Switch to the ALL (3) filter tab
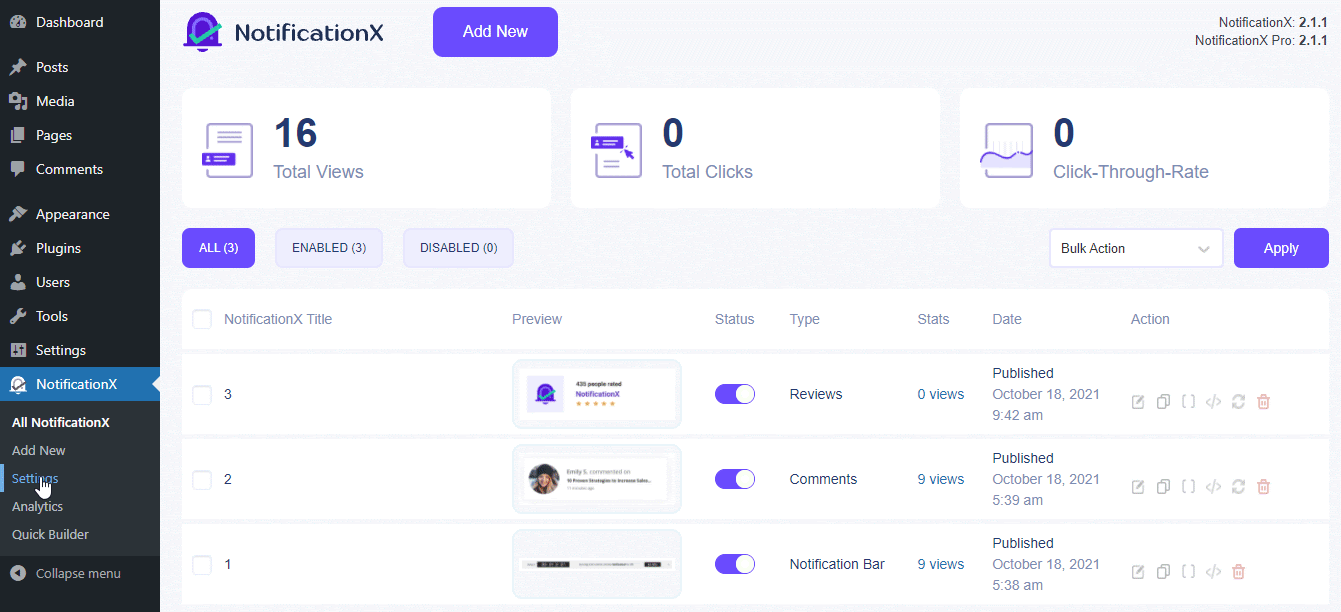 pyautogui.click(x=218, y=248)
